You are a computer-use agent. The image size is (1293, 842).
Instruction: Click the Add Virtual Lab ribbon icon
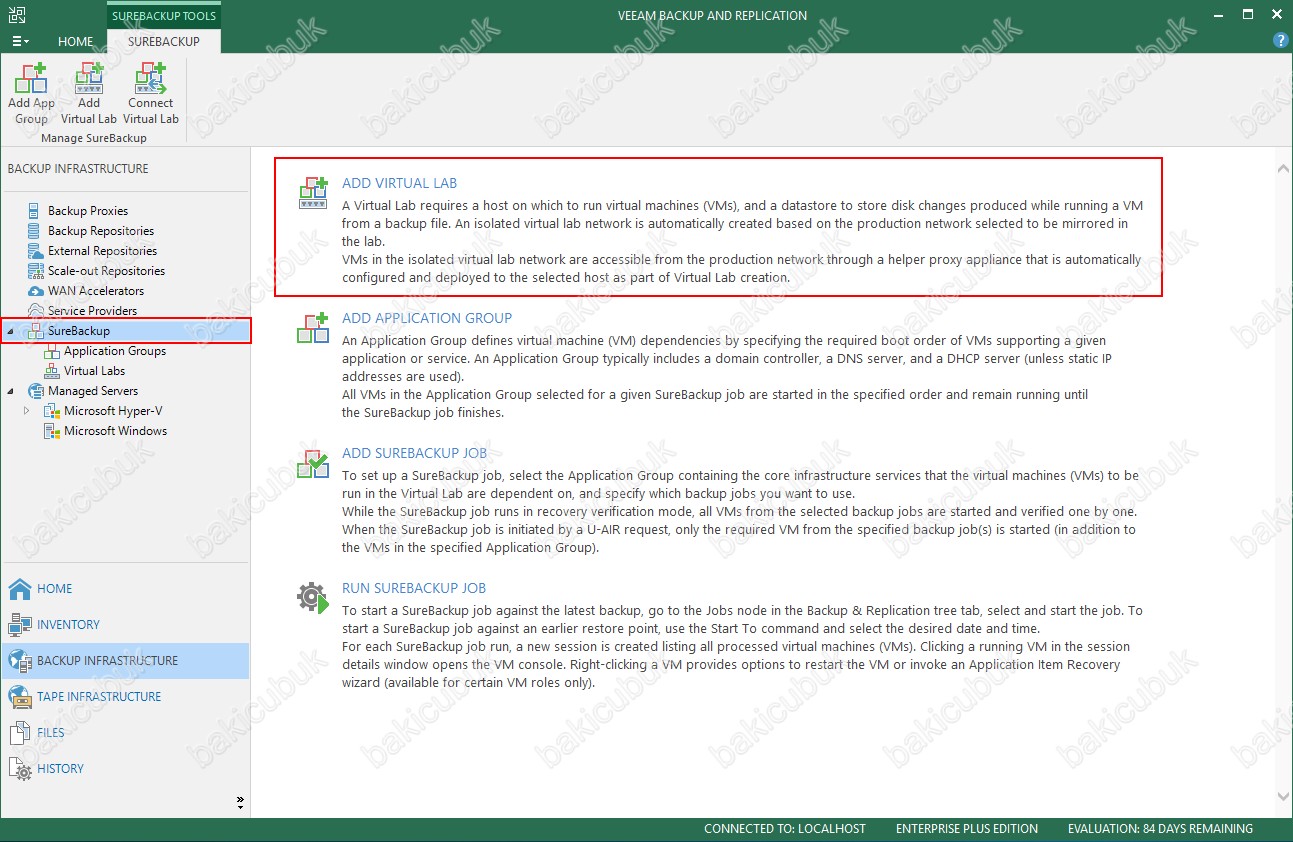click(x=89, y=94)
